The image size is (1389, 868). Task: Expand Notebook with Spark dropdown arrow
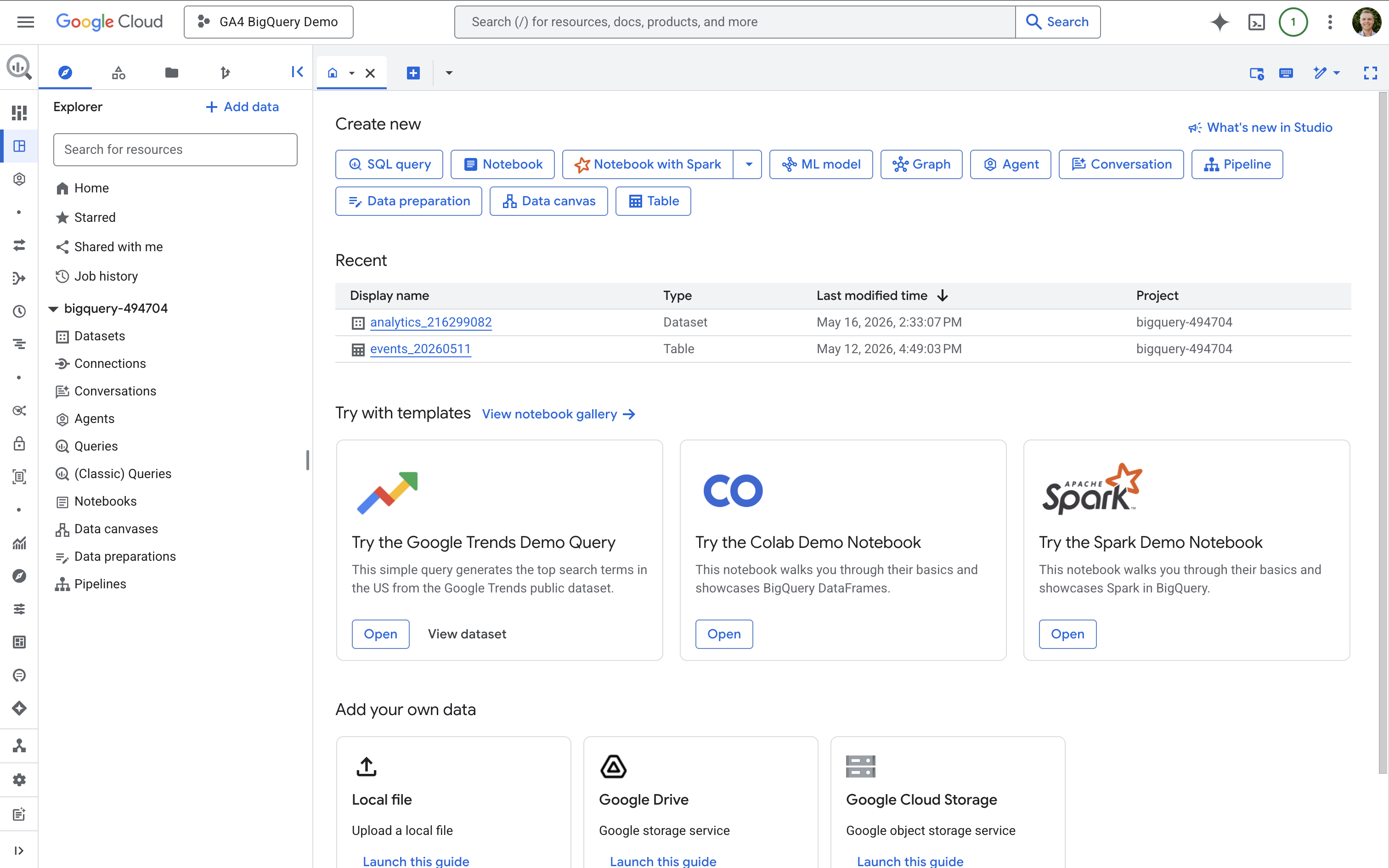tap(748, 164)
